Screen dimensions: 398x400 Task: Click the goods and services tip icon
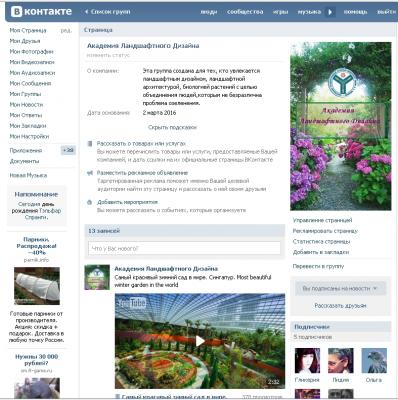89,144
